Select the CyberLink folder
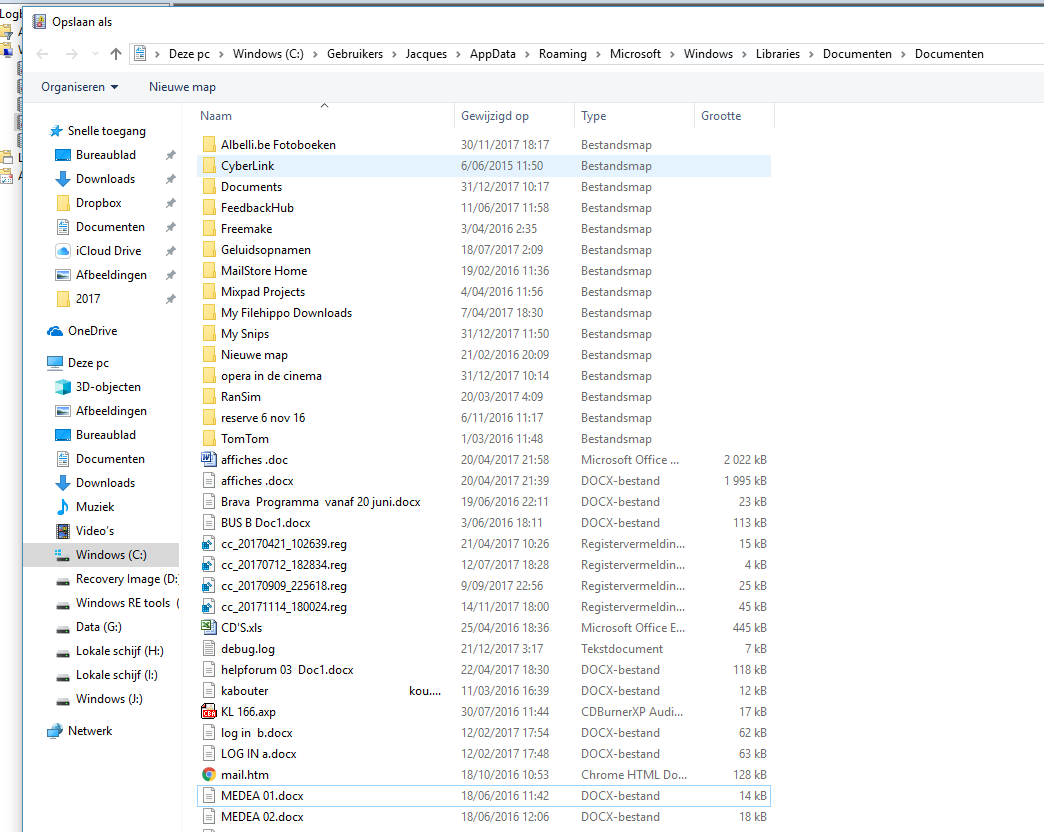Viewport: 1044px width, 832px height. tap(484, 166)
